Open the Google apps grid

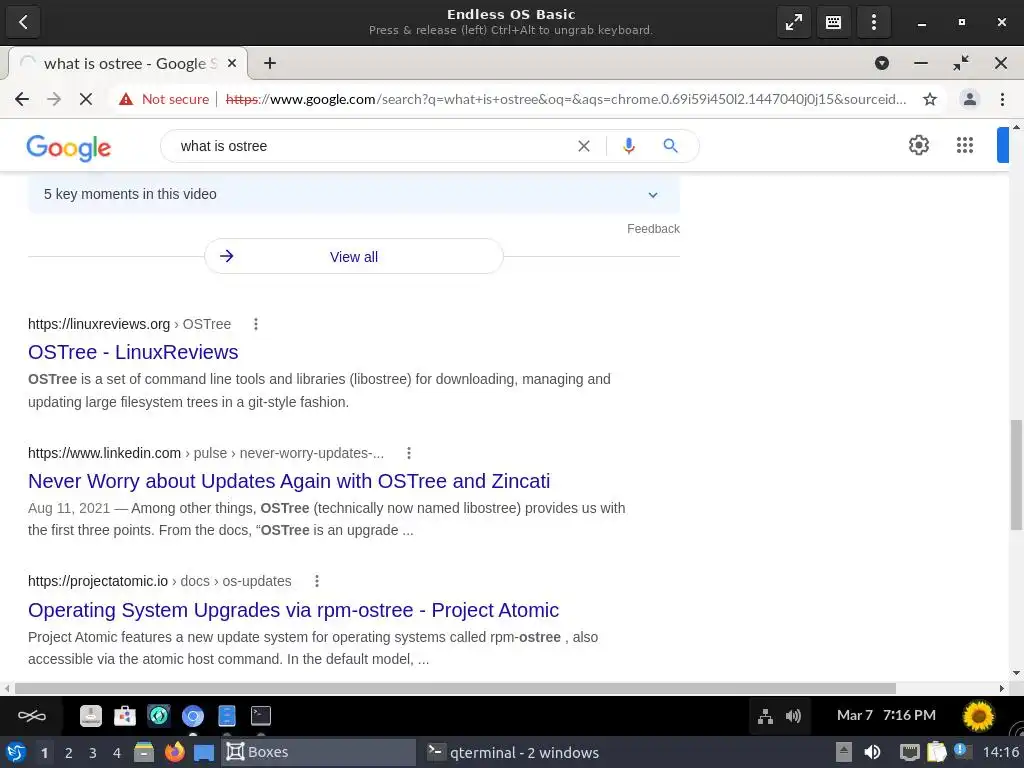(x=965, y=145)
